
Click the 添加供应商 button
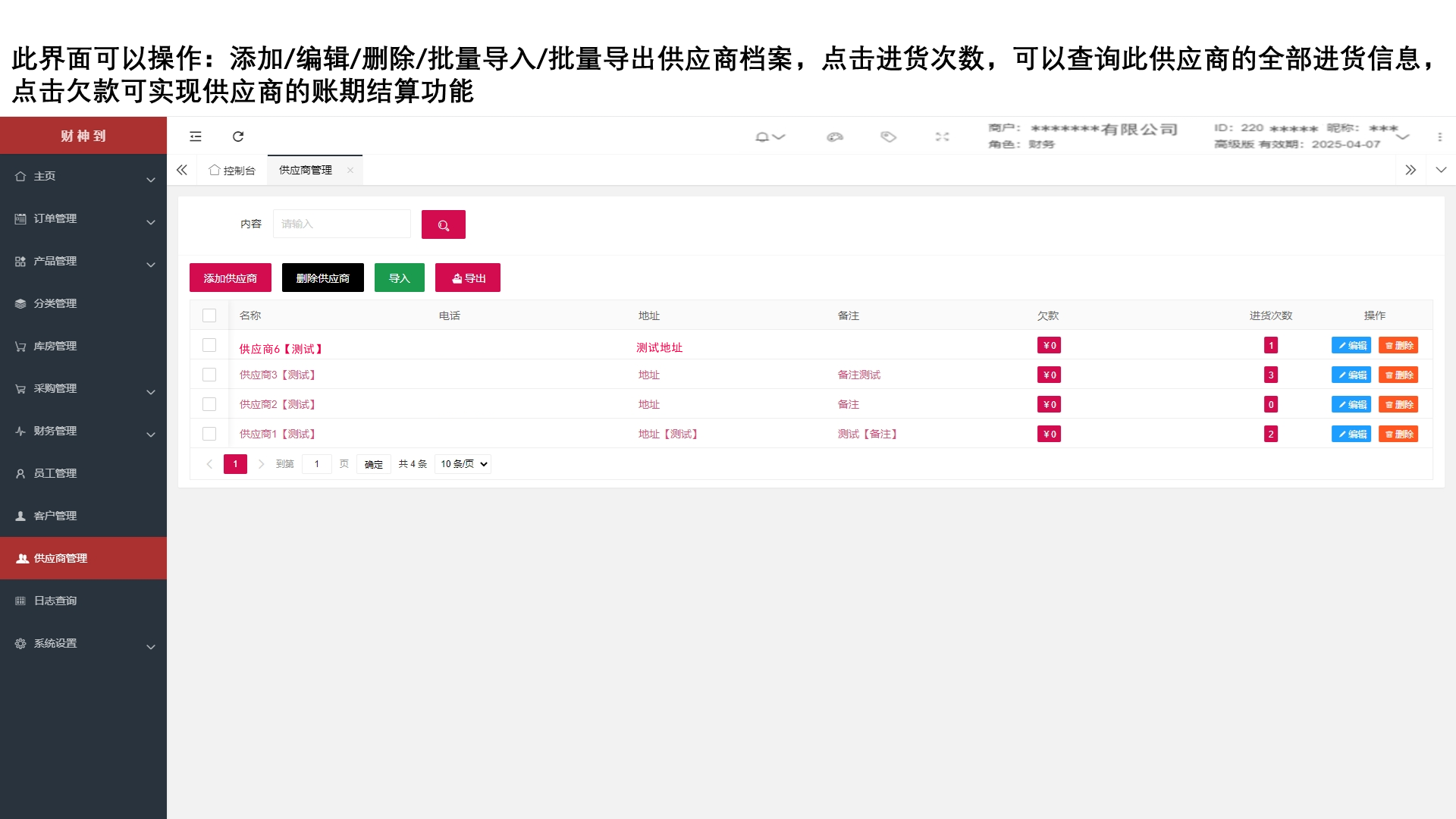point(230,278)
